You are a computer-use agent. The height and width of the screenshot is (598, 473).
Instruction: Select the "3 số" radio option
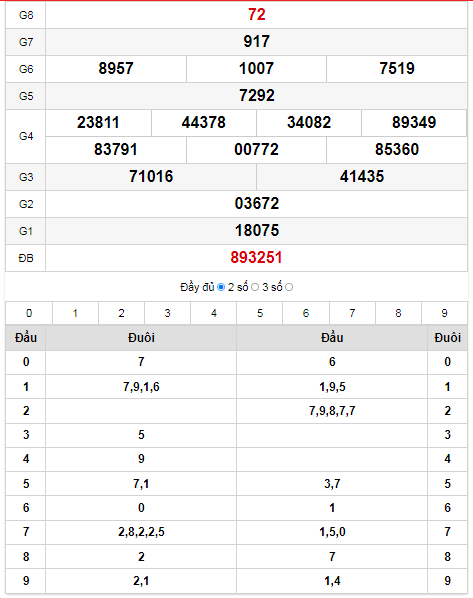click(289, 287)
